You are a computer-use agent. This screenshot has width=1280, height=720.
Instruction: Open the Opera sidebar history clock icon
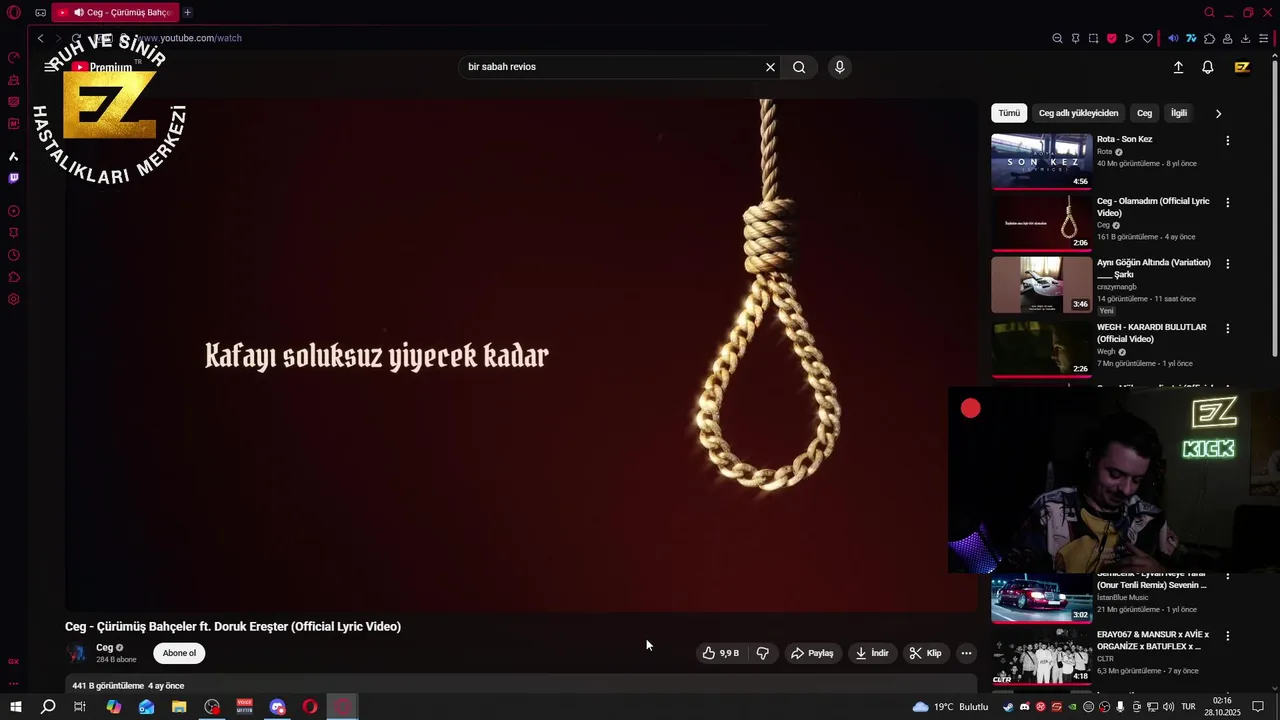tap(13, 255)
